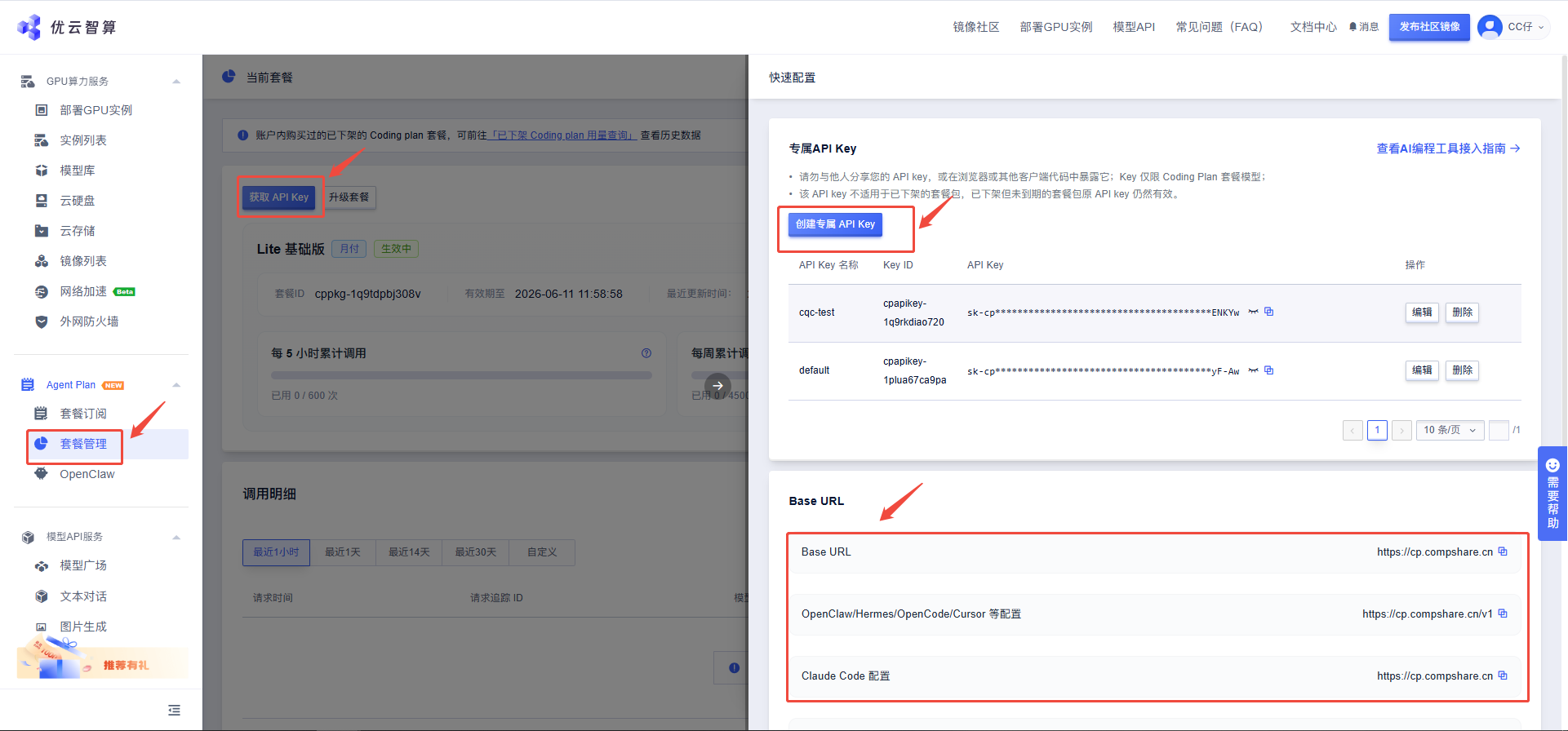Click the round arrow button on usage cards
This screenshot has width=1568, height=731.
tap(717, 386)
